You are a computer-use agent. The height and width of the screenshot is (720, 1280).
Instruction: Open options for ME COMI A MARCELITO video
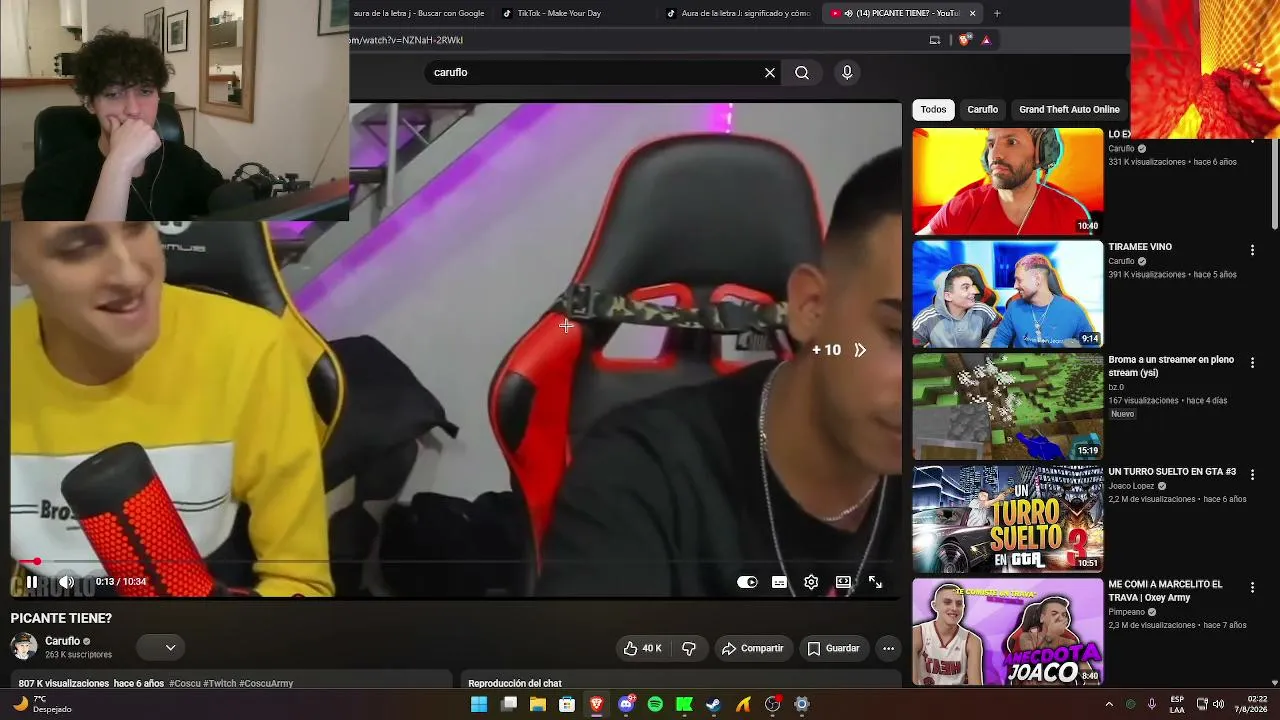[x=1252, y=587]
